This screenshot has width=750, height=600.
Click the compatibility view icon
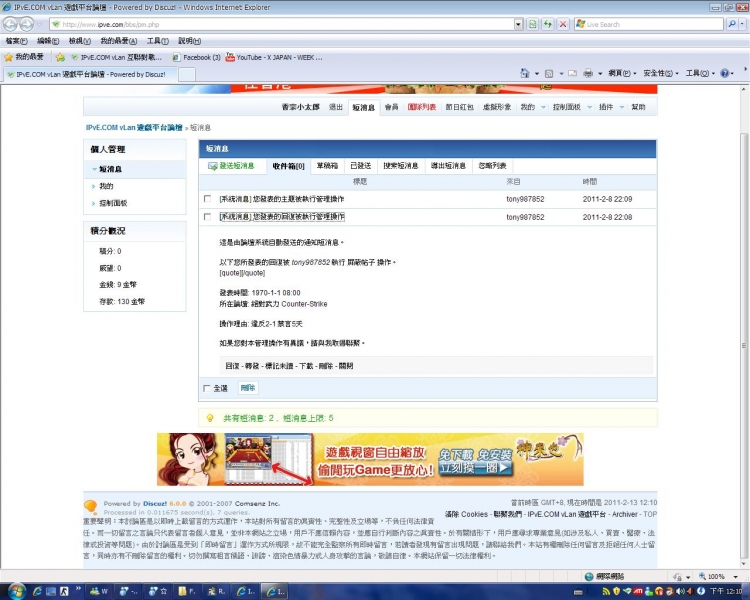(532, 24)
